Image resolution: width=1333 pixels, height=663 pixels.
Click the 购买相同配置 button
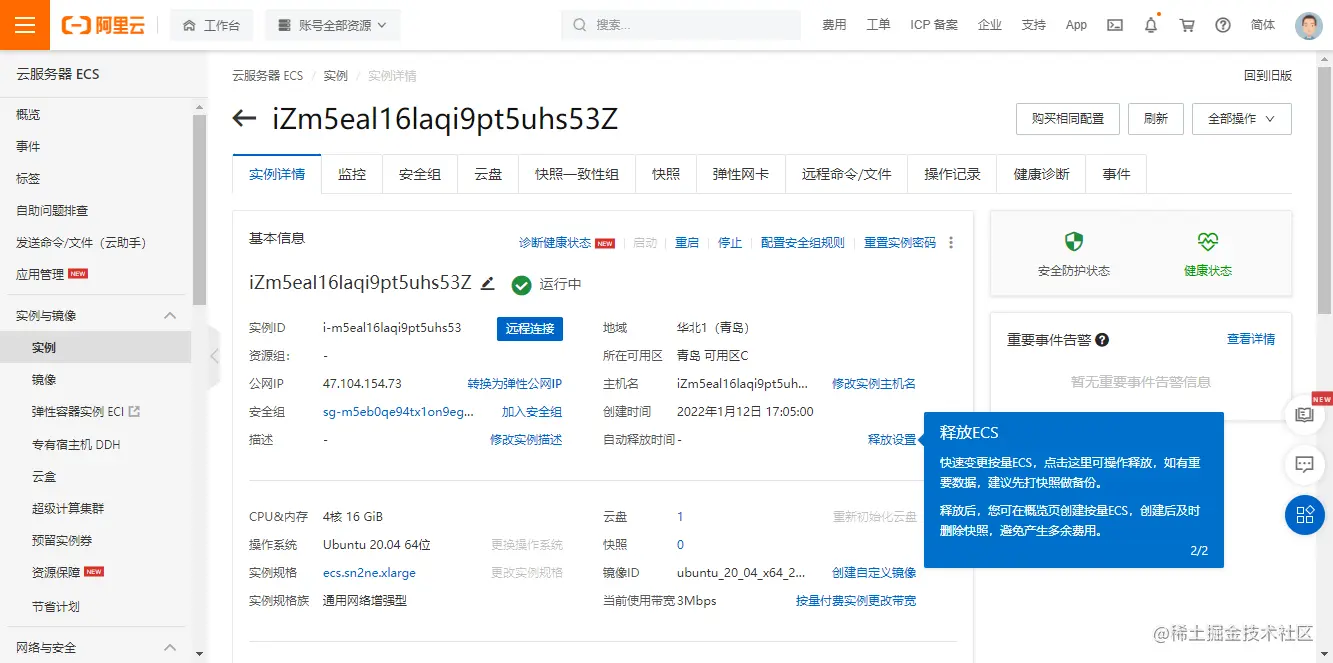coord(1068,118)
